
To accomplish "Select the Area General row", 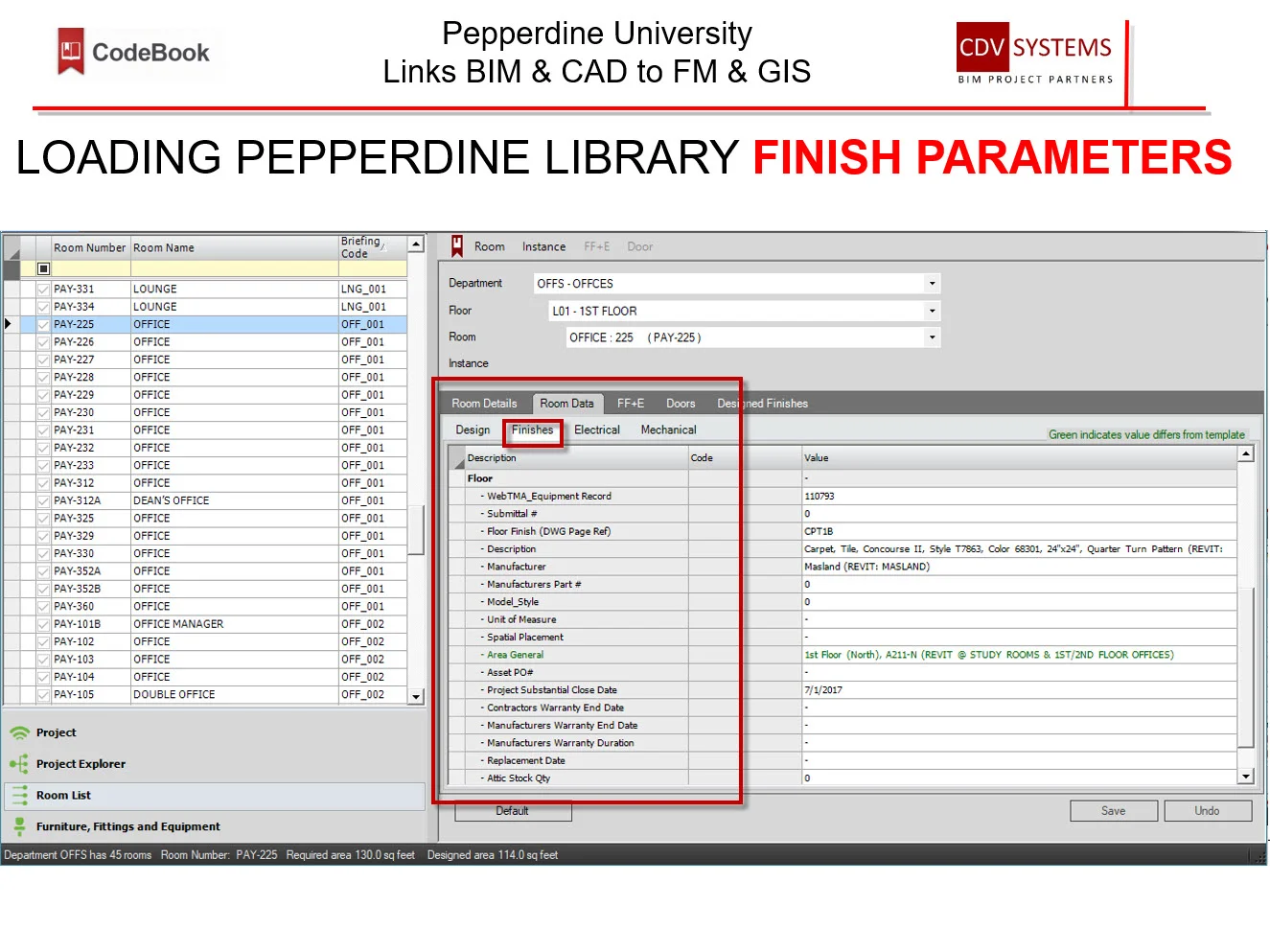I will 843,655.
